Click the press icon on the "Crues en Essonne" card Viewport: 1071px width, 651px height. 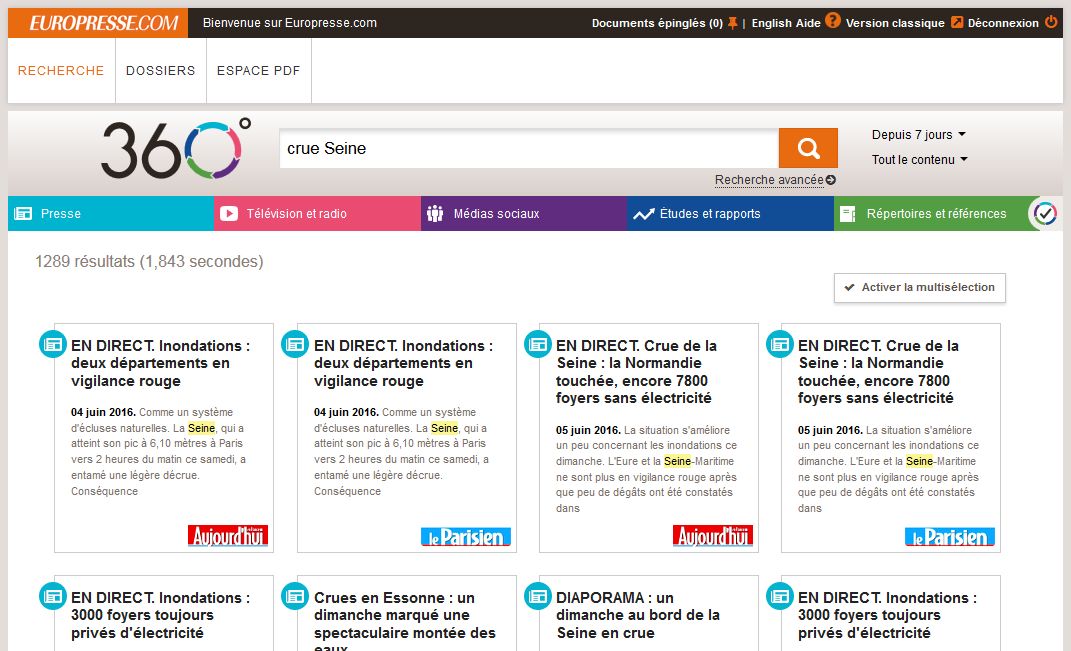click(295, 596)
